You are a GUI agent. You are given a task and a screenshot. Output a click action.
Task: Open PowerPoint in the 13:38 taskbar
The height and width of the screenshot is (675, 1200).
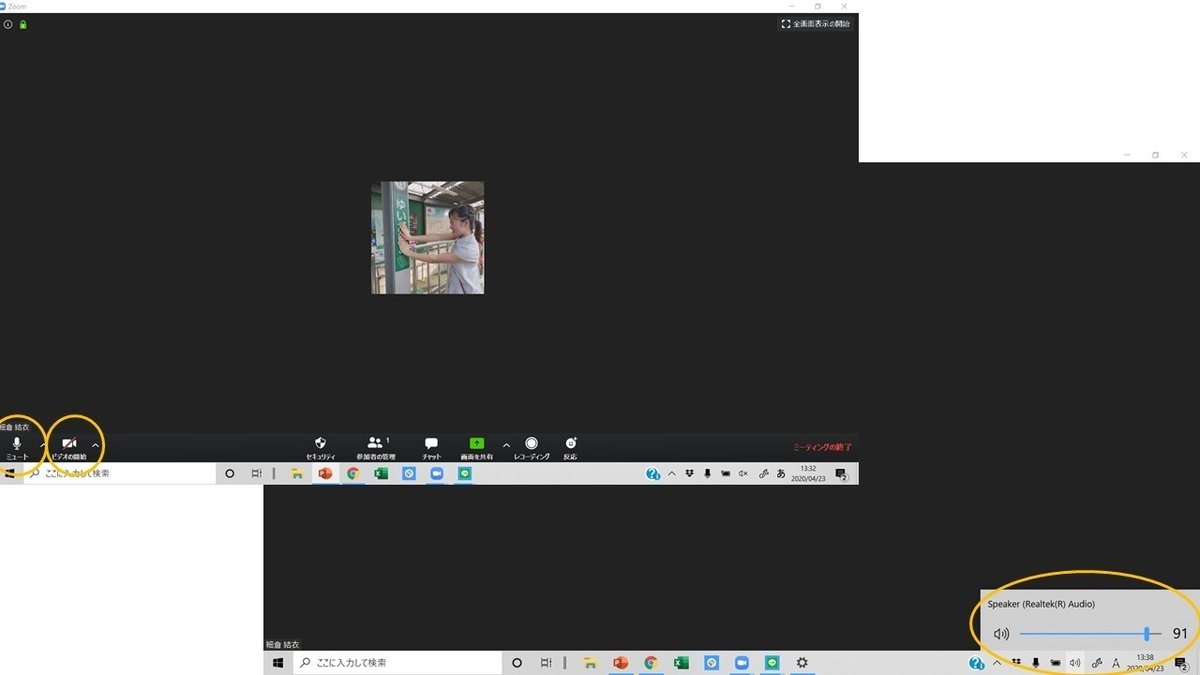(x=620, y=662)
